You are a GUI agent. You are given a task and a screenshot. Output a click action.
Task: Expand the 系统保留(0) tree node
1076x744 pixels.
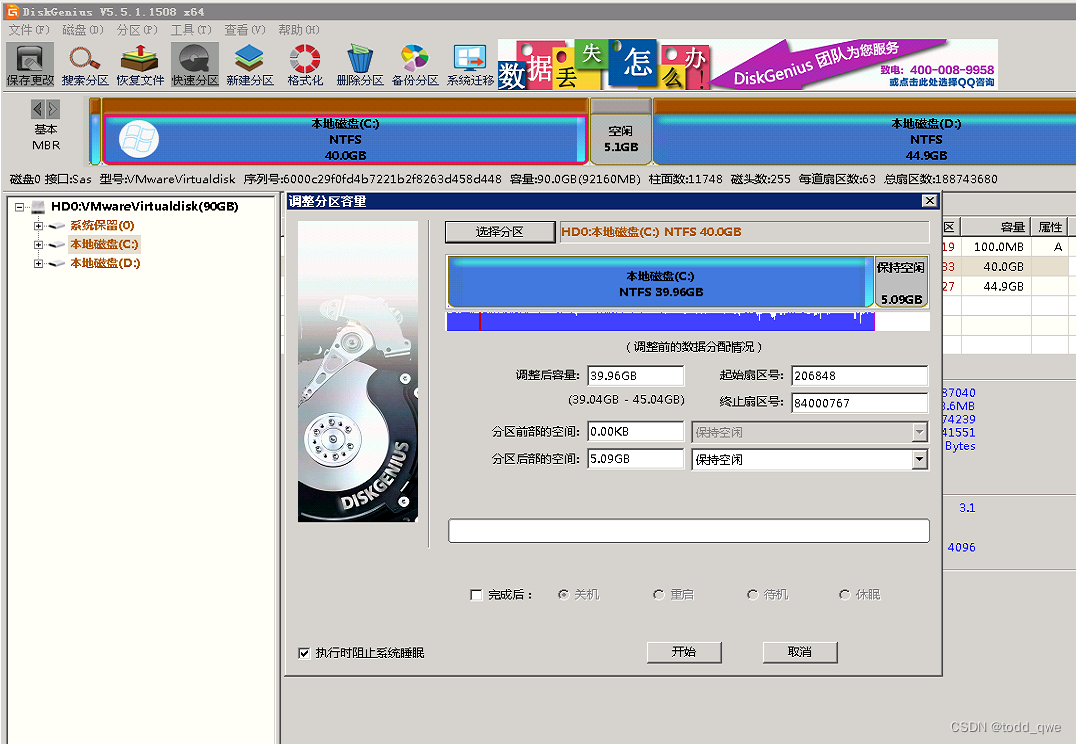[x=38, y=226]
